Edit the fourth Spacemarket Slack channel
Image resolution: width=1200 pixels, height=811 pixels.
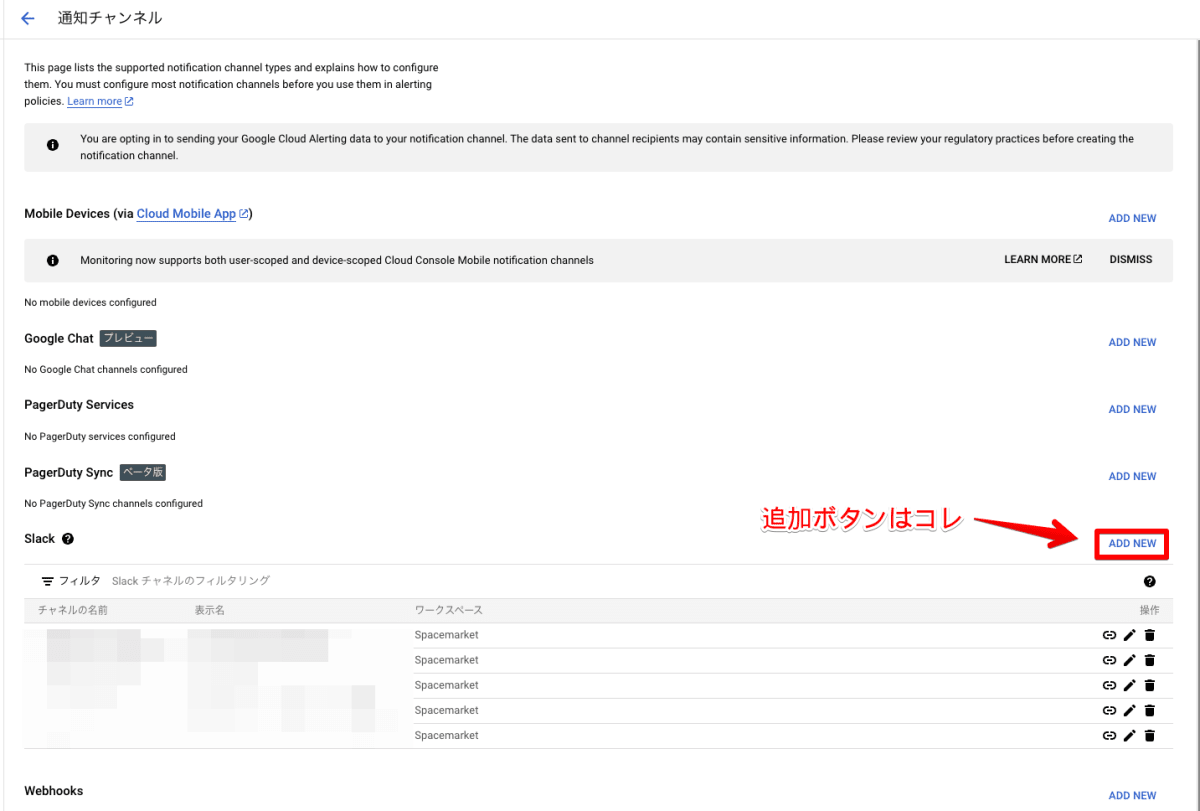tap(1129, 710)
